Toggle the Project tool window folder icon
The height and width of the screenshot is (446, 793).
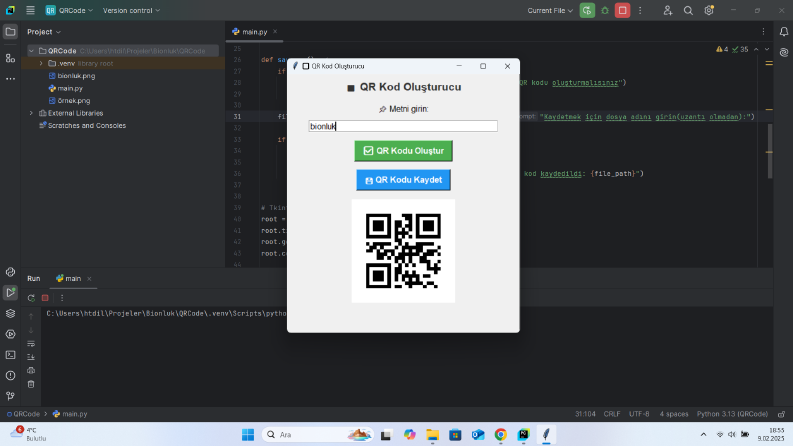pyautogui.click(x=10, y=32)
